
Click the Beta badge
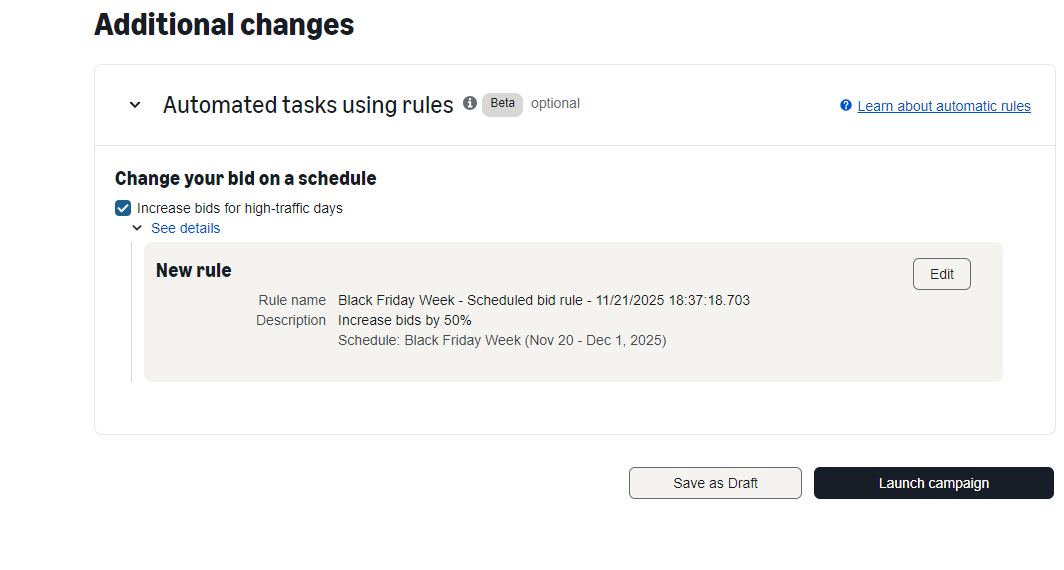(x=502, y=104)
